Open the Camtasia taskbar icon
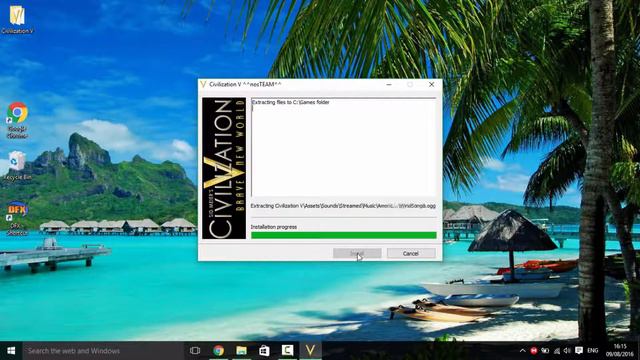This screenshot has height=360, width=640. point(287,351)
